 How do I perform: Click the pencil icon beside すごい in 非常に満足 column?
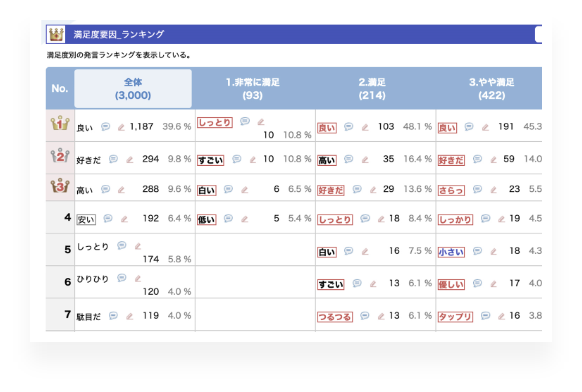[x=253, y=160]
